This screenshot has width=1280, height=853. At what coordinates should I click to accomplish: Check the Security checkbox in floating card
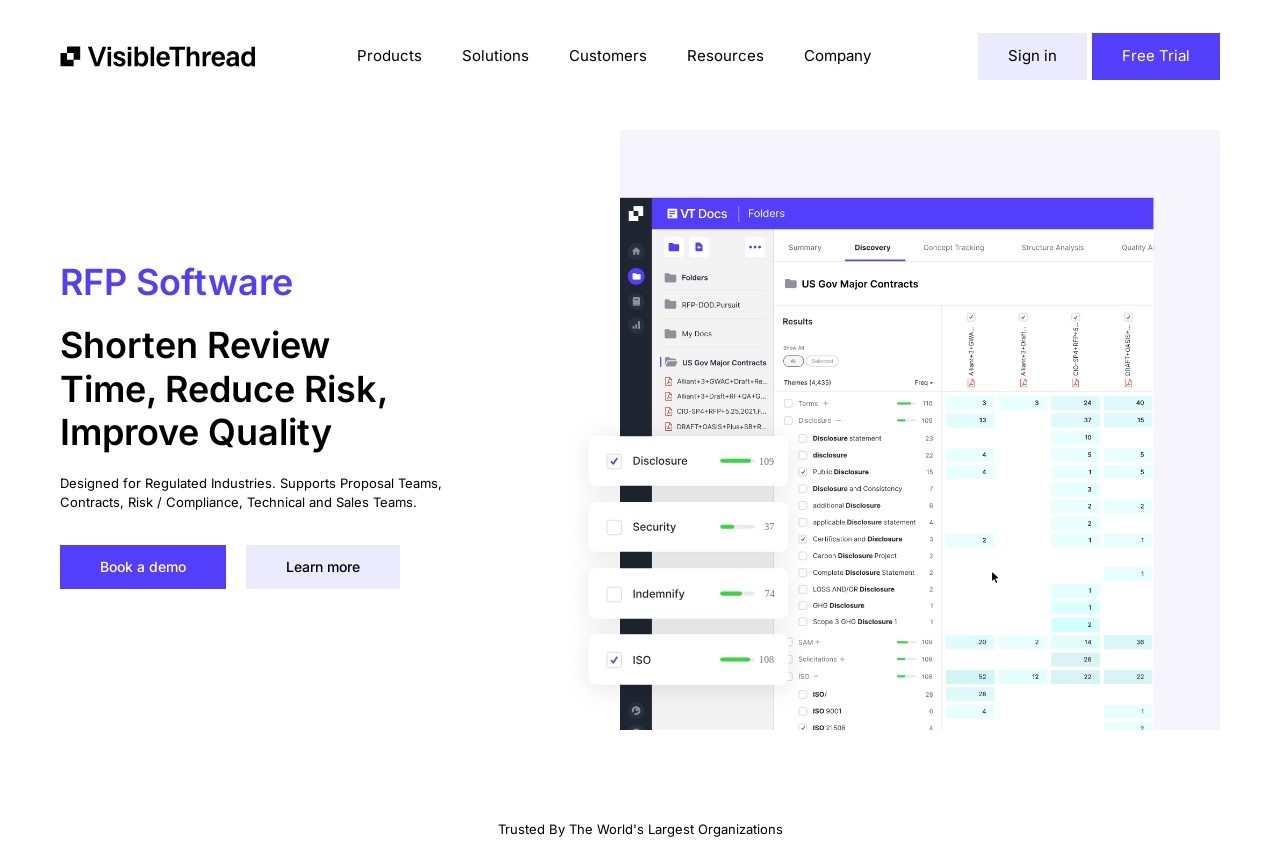(614, 527)
